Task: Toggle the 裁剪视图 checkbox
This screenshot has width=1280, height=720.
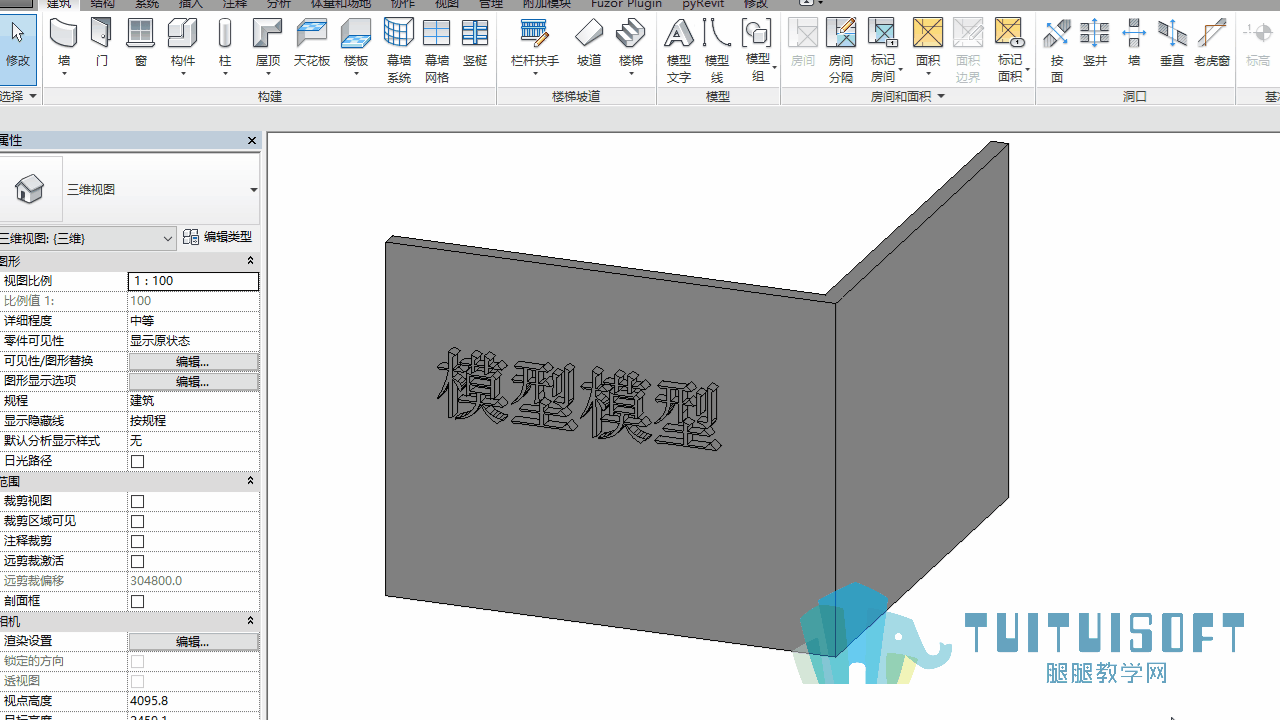Action: [138, 501]
